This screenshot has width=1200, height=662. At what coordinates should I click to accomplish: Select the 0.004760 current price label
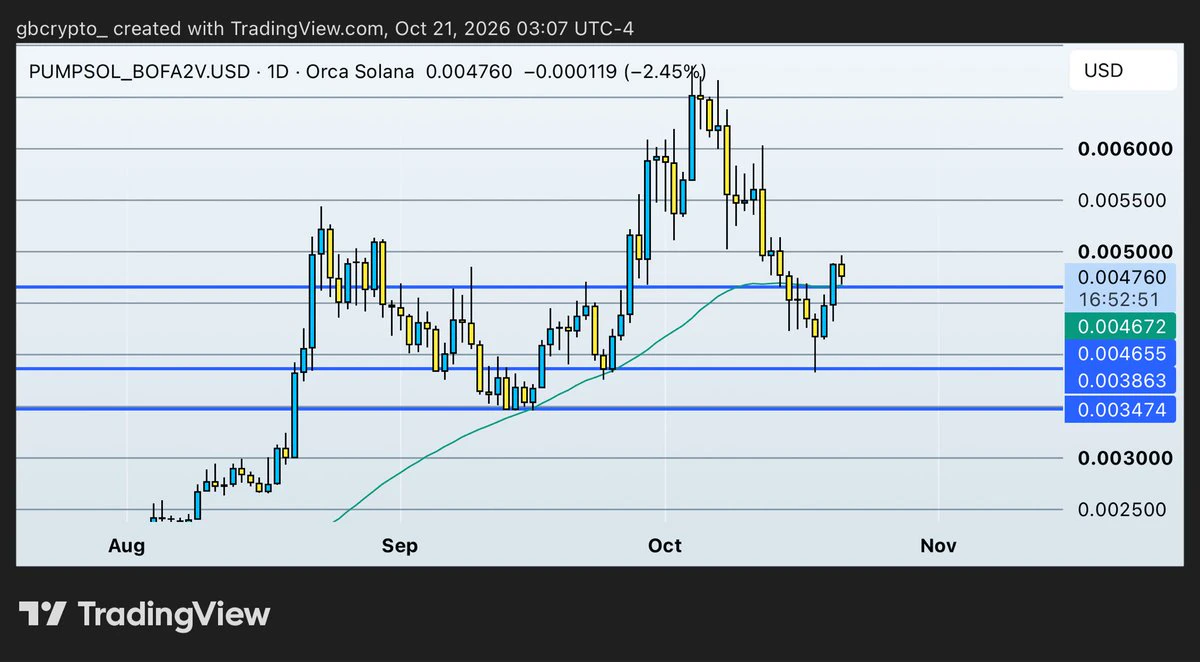pyautogui.click(x=1120, y=277)
